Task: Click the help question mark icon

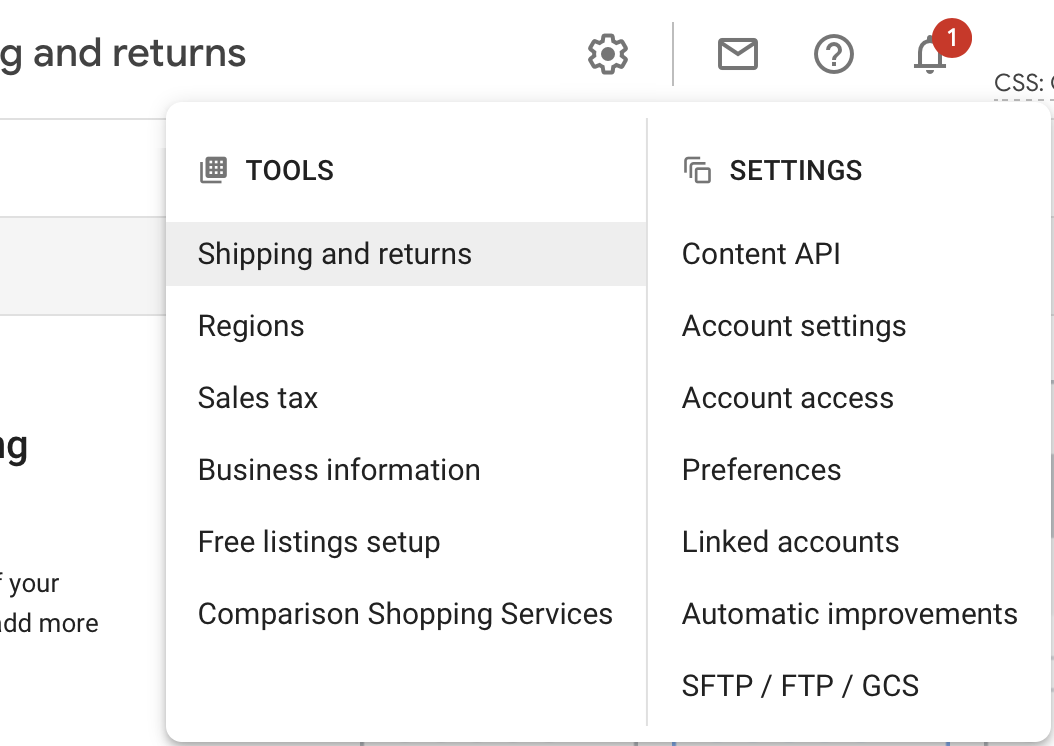Action: (834, 54)
